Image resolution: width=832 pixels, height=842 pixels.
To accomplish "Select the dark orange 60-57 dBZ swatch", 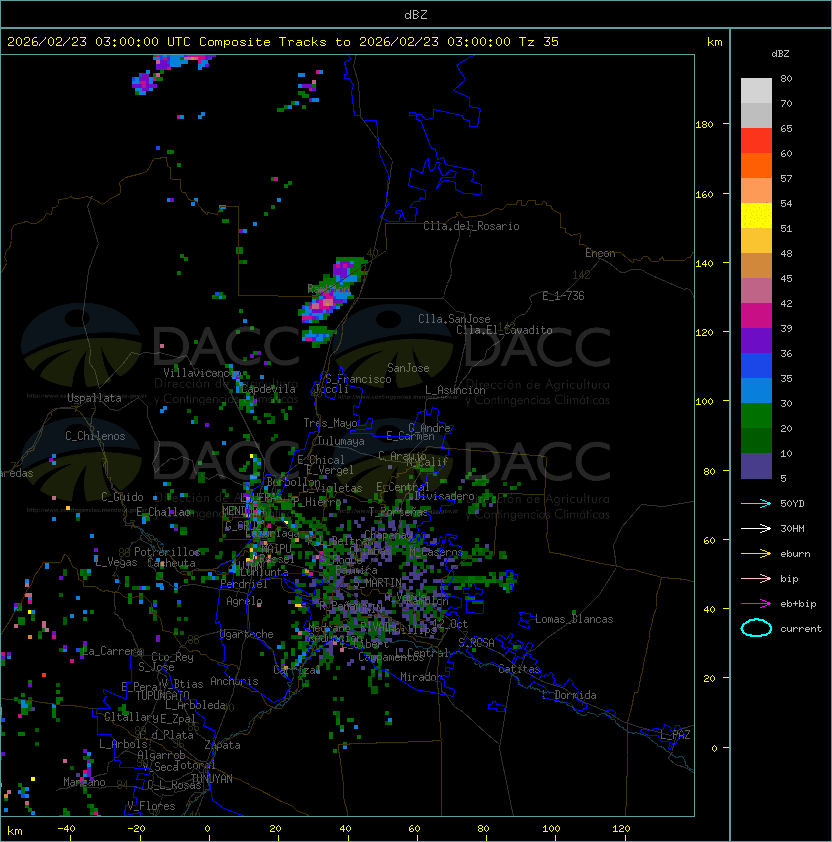I will [756, 165].
